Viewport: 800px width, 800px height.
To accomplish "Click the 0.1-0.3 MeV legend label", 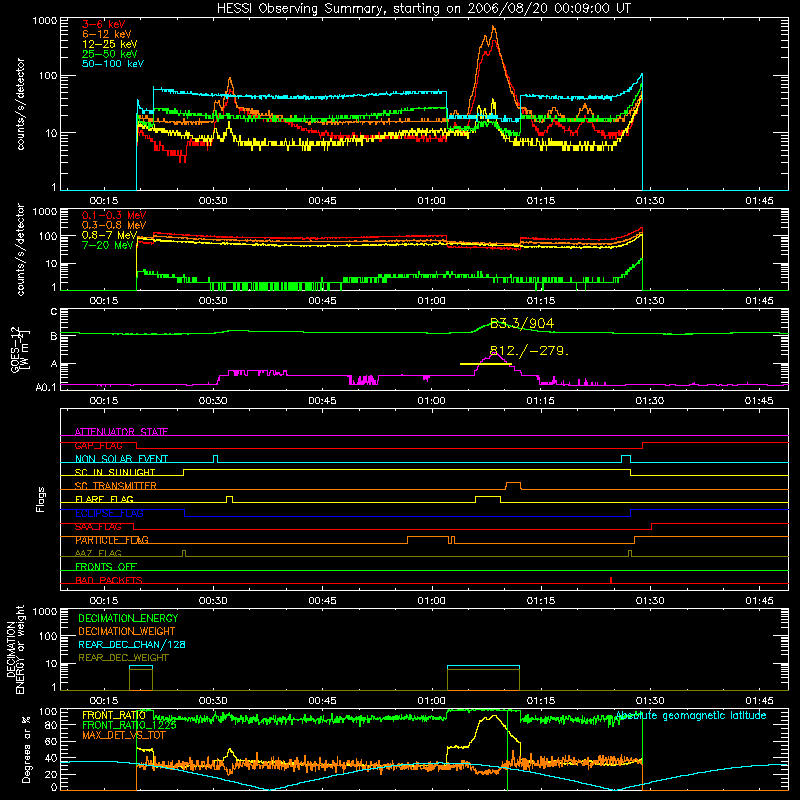I will coord(113,215).
